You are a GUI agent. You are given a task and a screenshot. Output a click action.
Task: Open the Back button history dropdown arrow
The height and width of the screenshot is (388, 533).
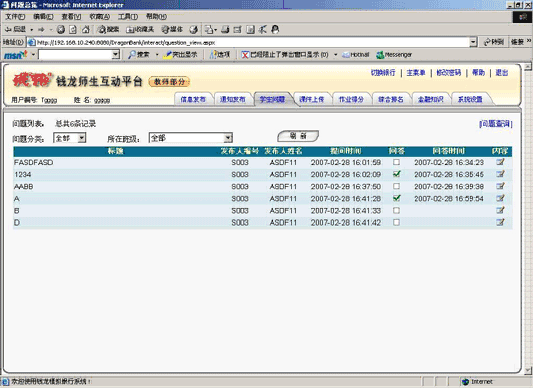[32, 30]
